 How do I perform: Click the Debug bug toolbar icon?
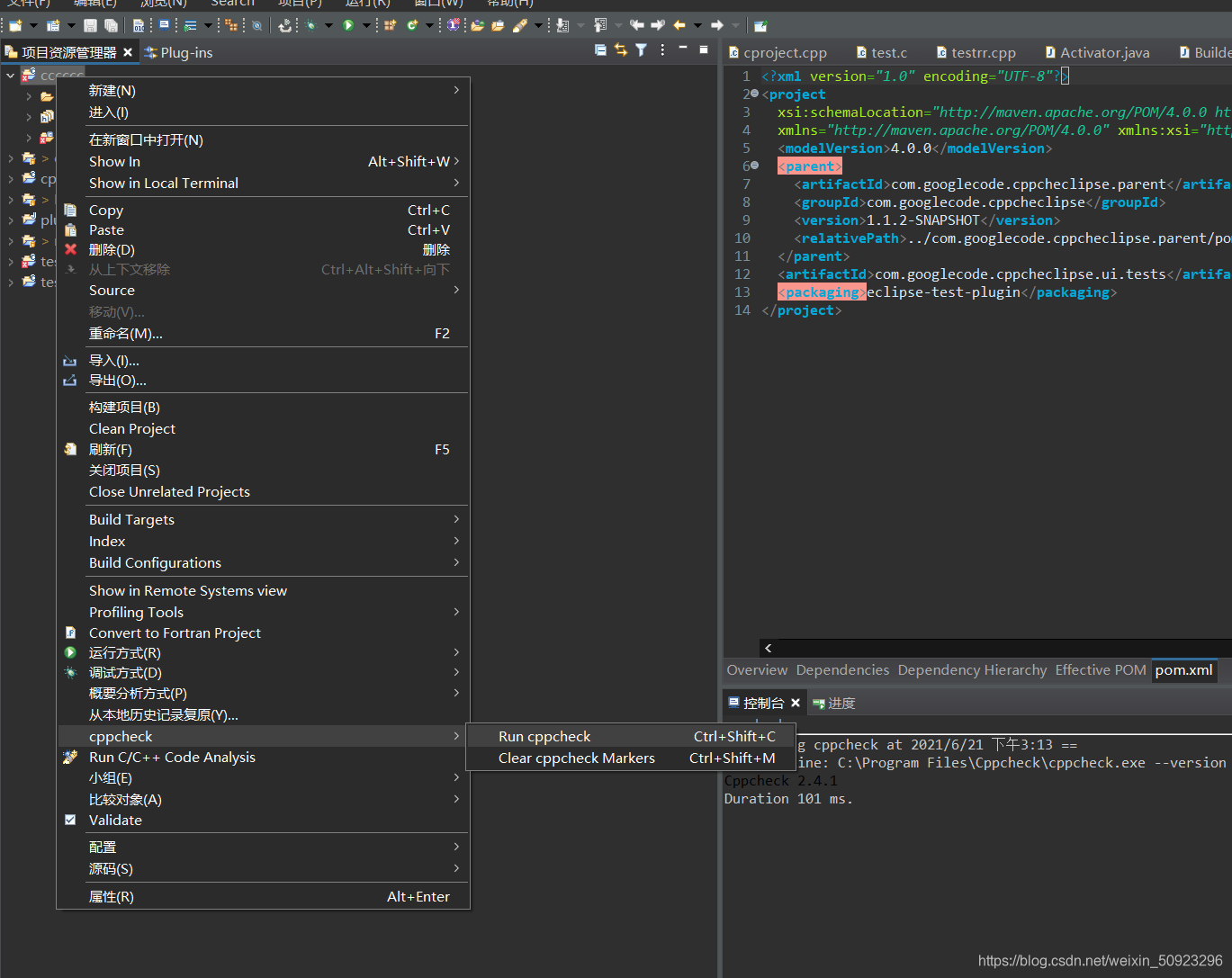310,25
